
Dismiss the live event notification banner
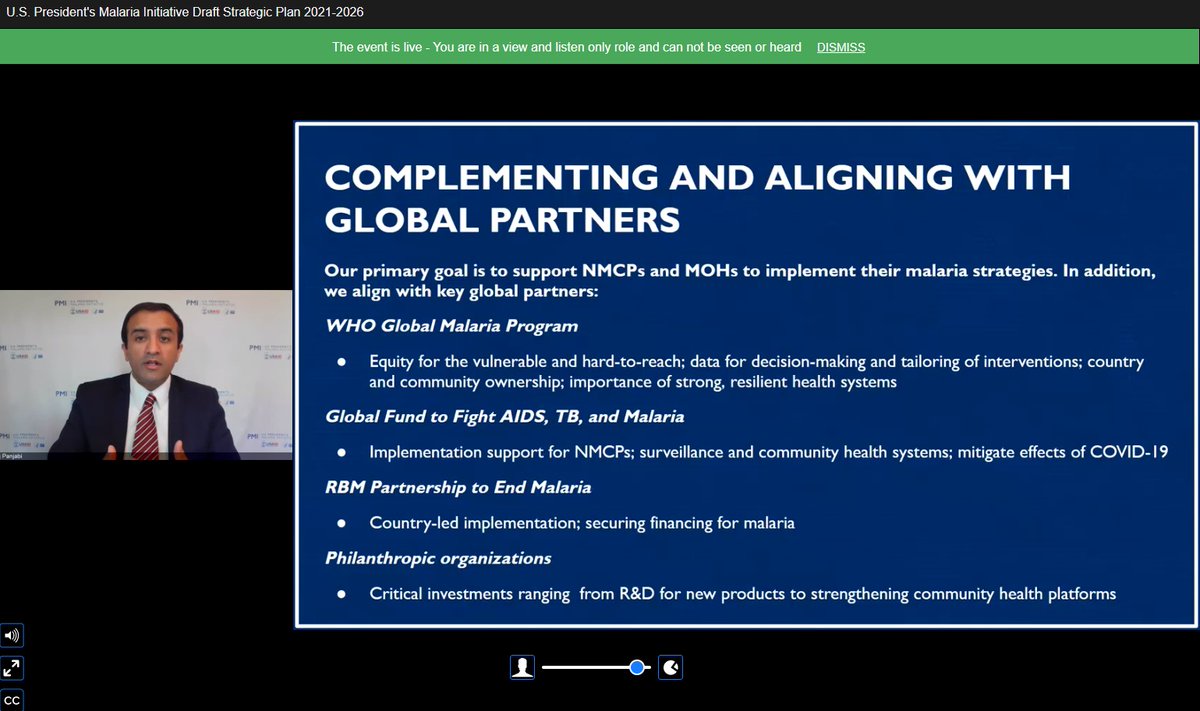[x=841, y=47]
